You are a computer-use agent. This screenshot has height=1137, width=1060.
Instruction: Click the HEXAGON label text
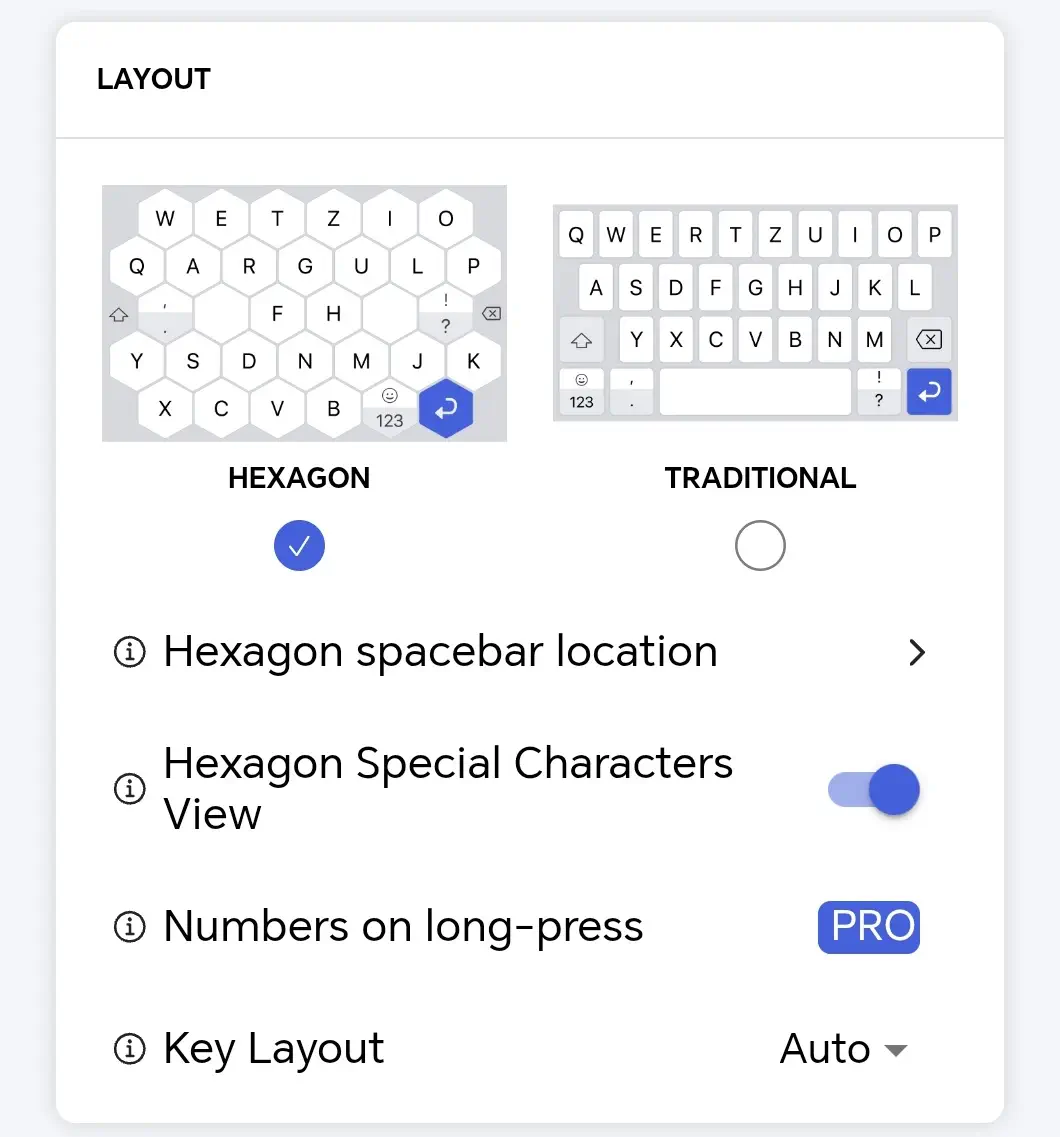coord(299,478)
